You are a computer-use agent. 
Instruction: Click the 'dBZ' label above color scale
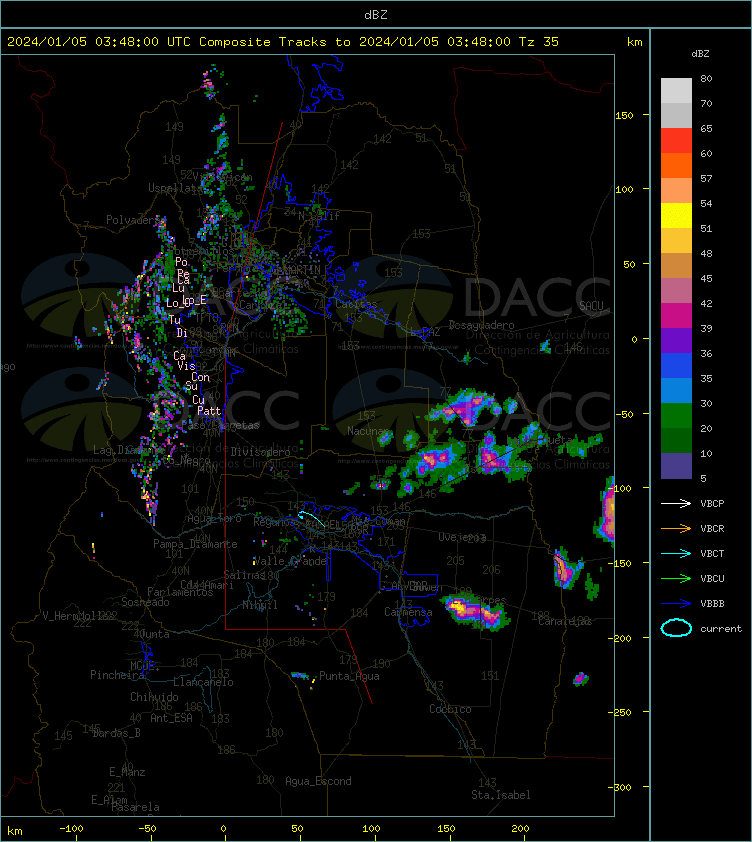700,54
